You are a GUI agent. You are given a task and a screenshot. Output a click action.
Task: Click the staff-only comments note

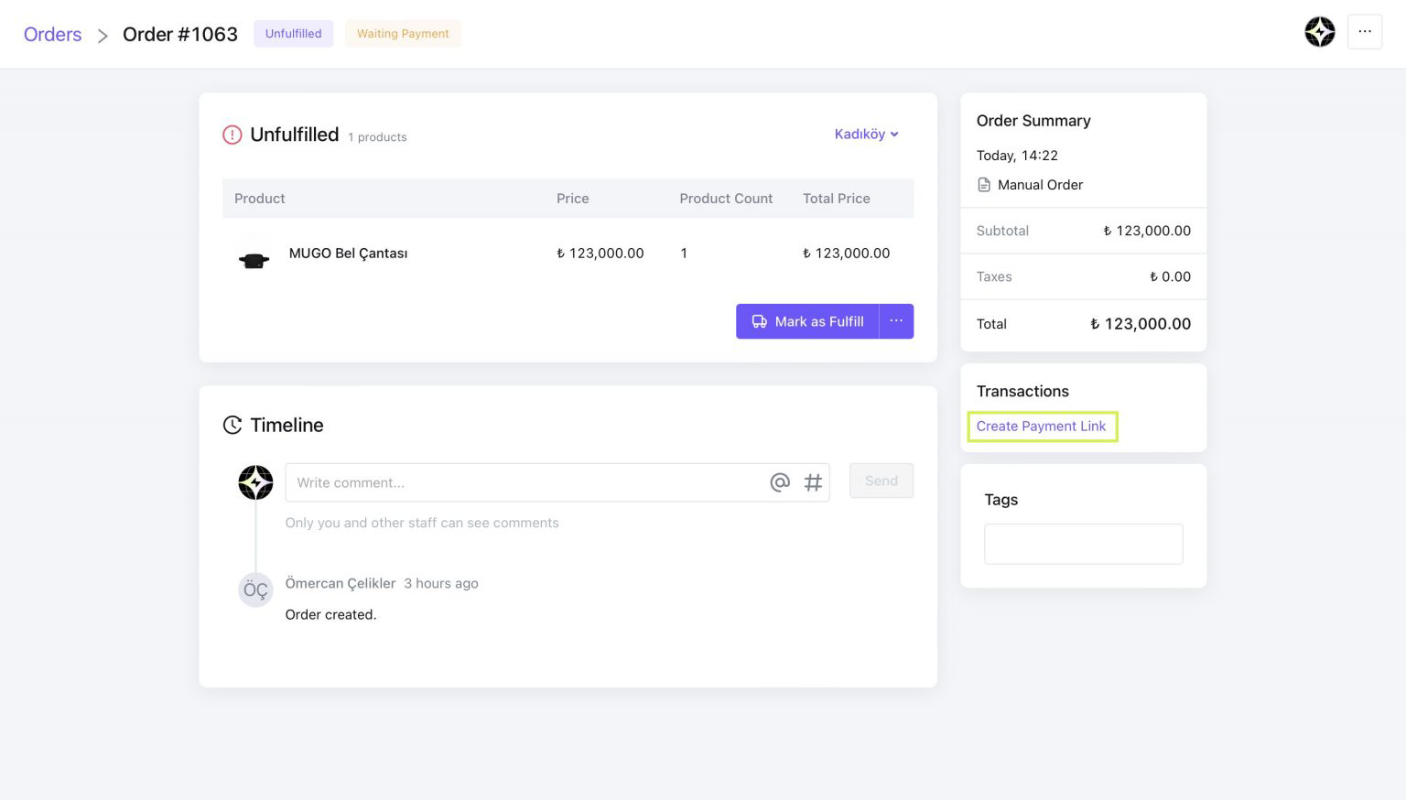[422, 523]
